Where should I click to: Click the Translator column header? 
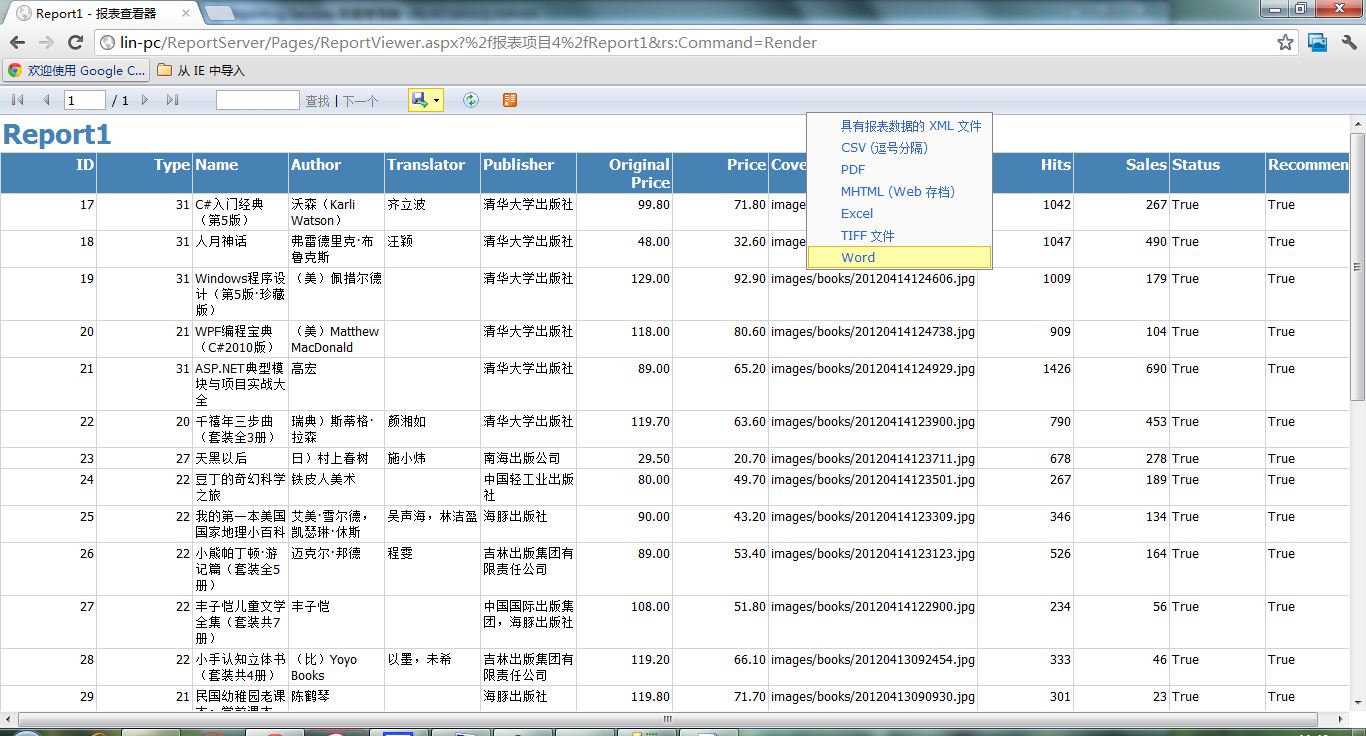click(x=433, y=173)
